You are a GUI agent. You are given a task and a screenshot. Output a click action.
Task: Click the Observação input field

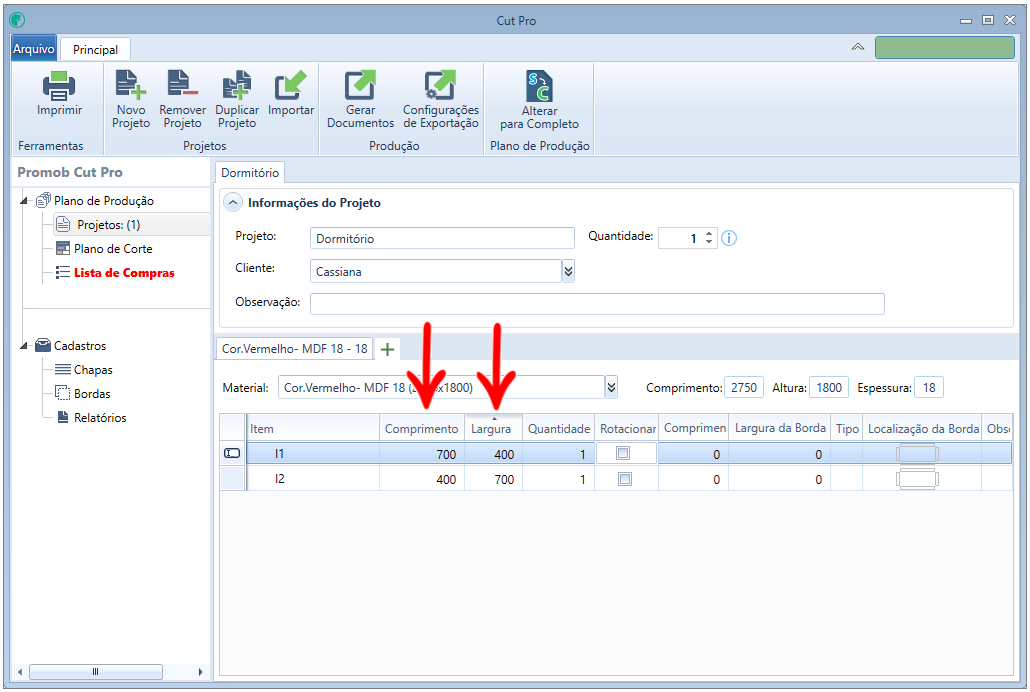click(597, 304)
